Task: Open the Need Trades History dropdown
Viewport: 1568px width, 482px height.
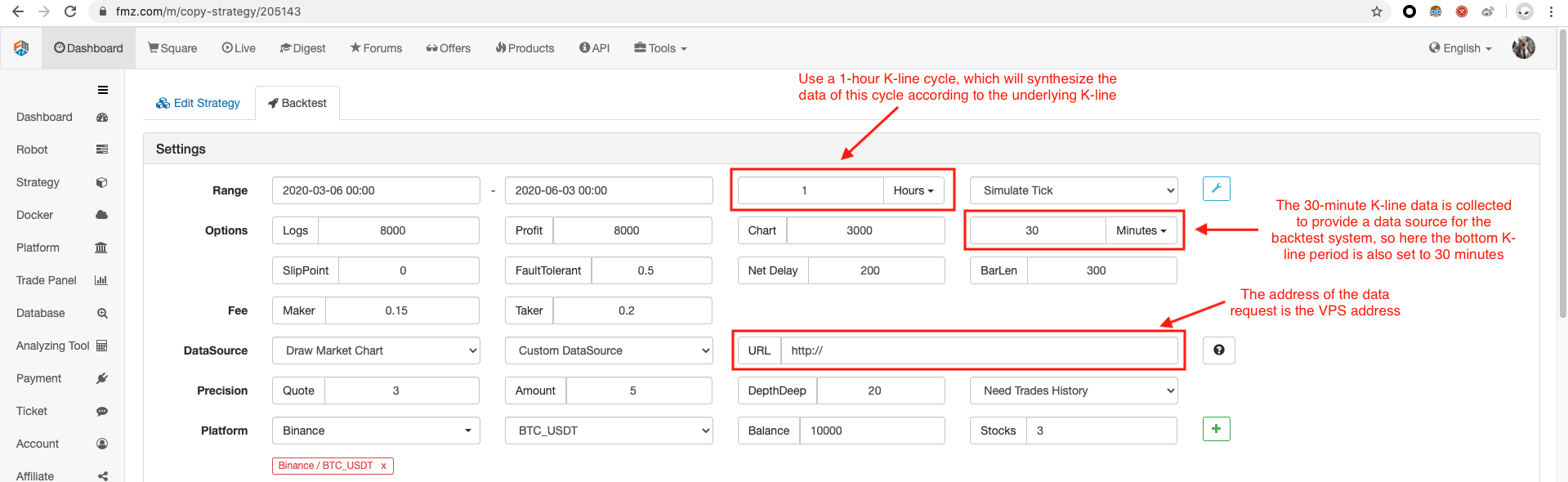Action: (x=1074, y=391)
